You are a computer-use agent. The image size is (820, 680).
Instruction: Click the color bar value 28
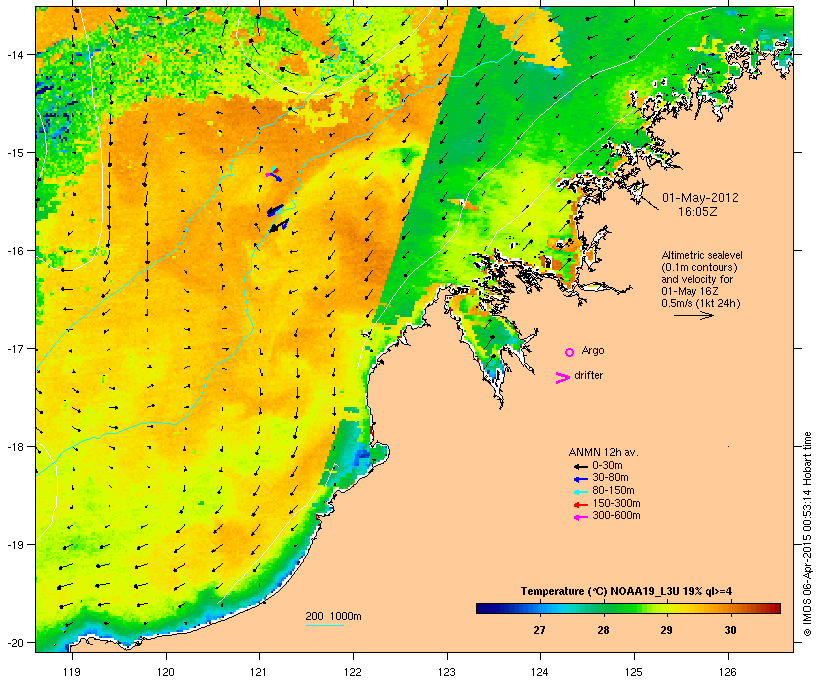click(603, 630)
